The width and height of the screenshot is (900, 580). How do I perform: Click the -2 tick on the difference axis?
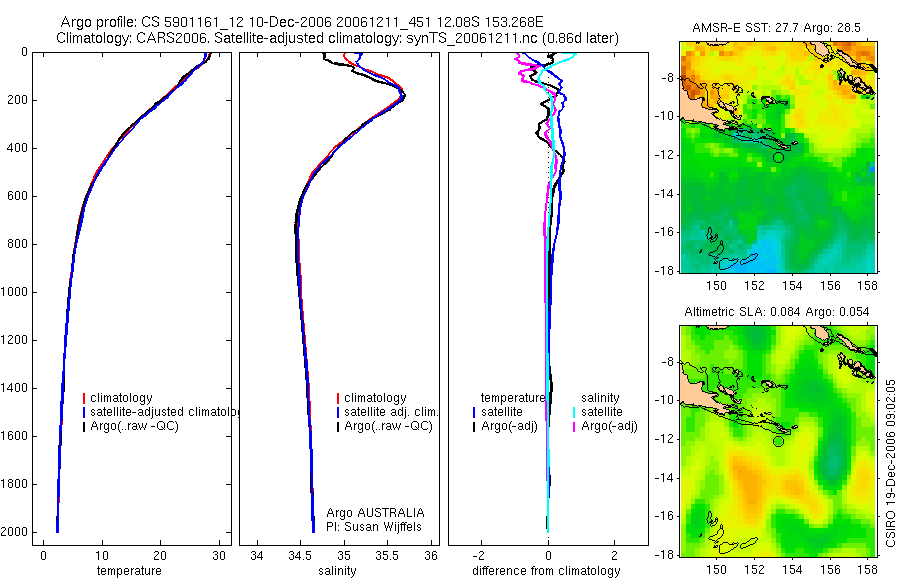point(480,556)
